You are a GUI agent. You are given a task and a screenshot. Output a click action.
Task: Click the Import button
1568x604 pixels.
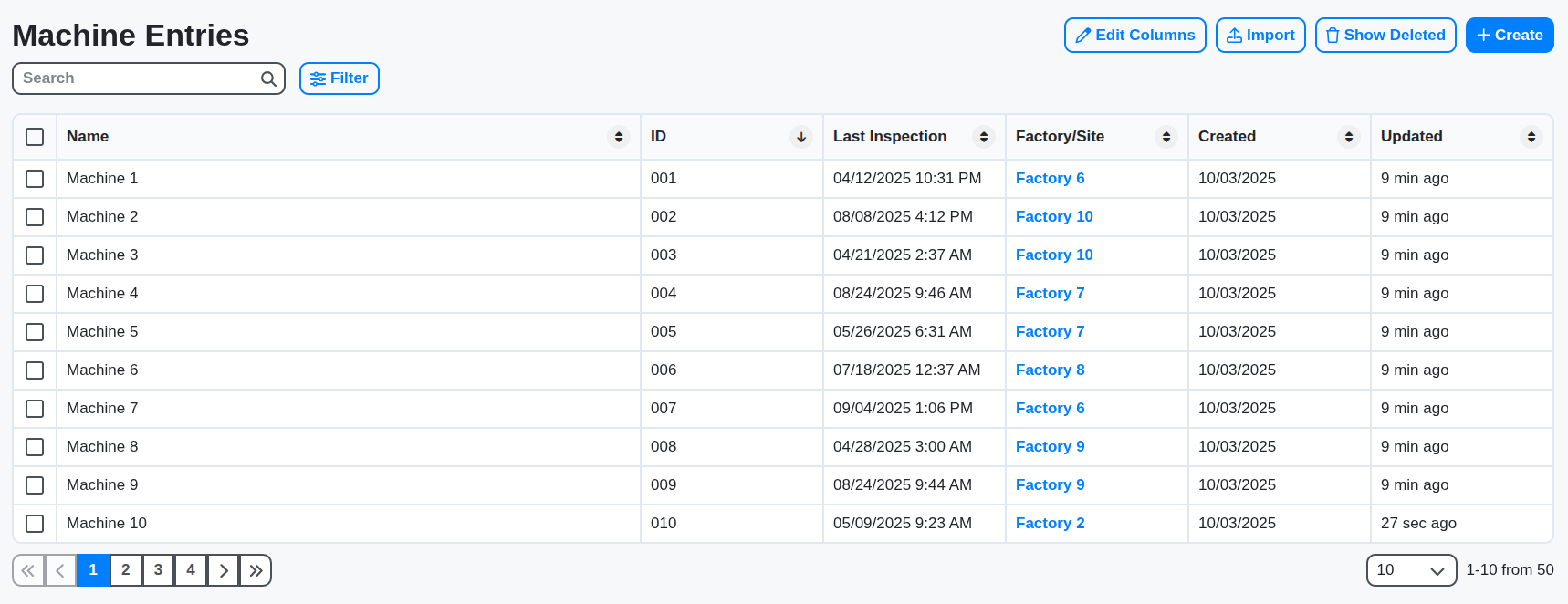pos(1260,35)
